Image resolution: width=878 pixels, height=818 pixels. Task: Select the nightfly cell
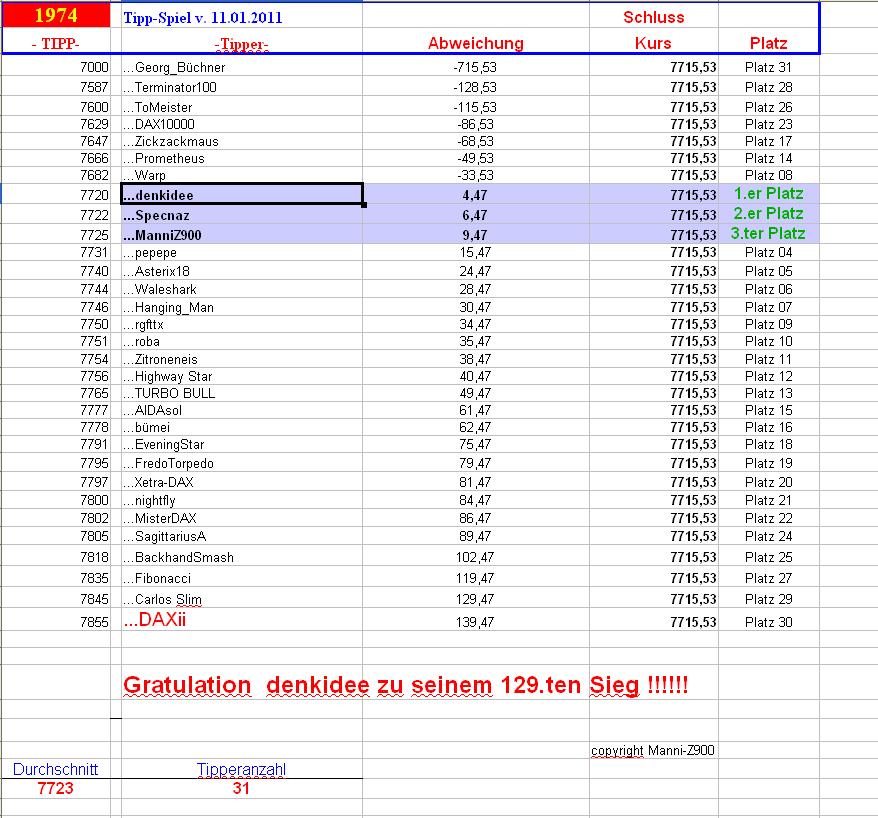pos(242,501)
